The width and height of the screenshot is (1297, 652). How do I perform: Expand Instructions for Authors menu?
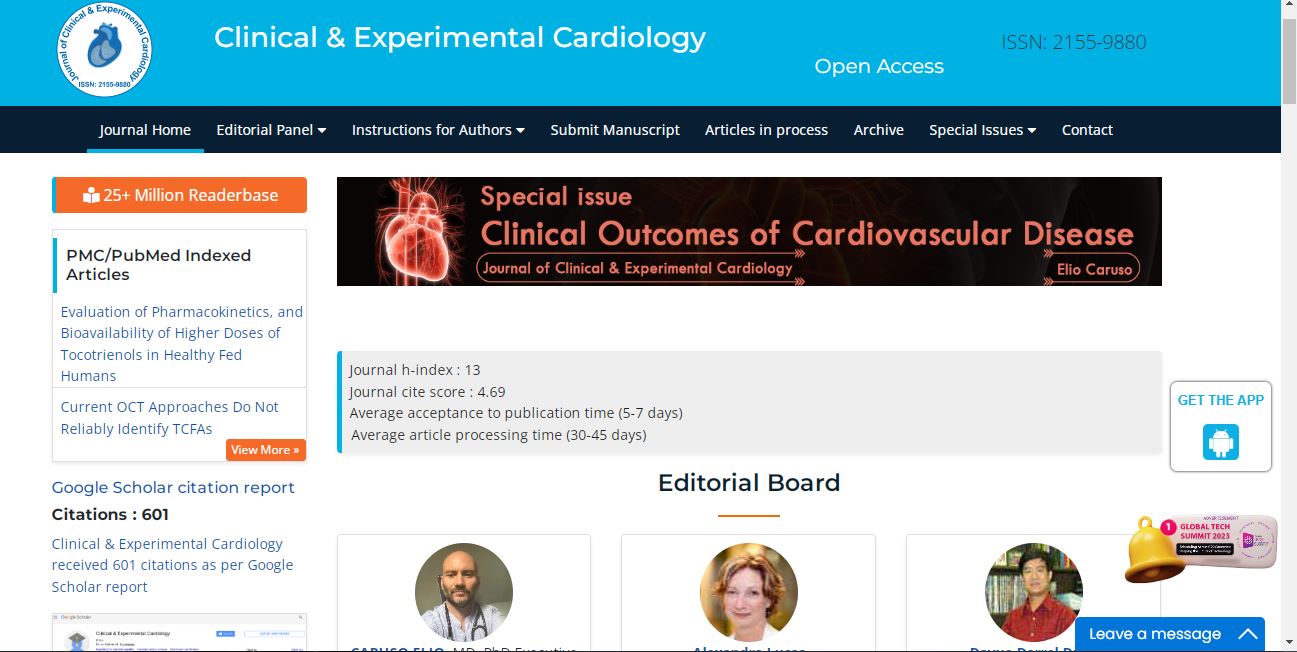pyautogui.click(x=438, y=130)
